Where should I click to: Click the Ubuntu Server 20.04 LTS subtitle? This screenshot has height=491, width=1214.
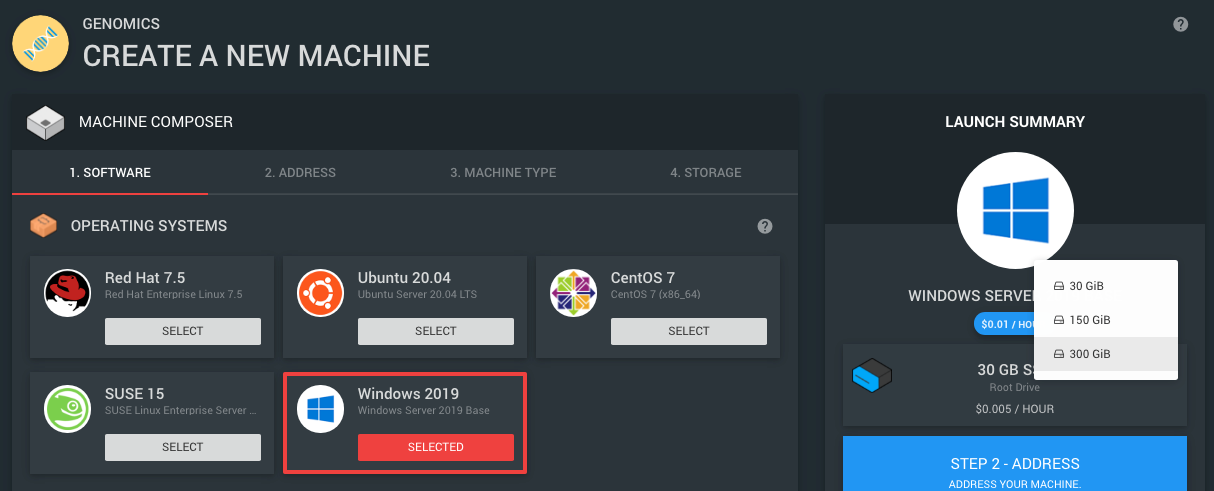coord(417,295)
